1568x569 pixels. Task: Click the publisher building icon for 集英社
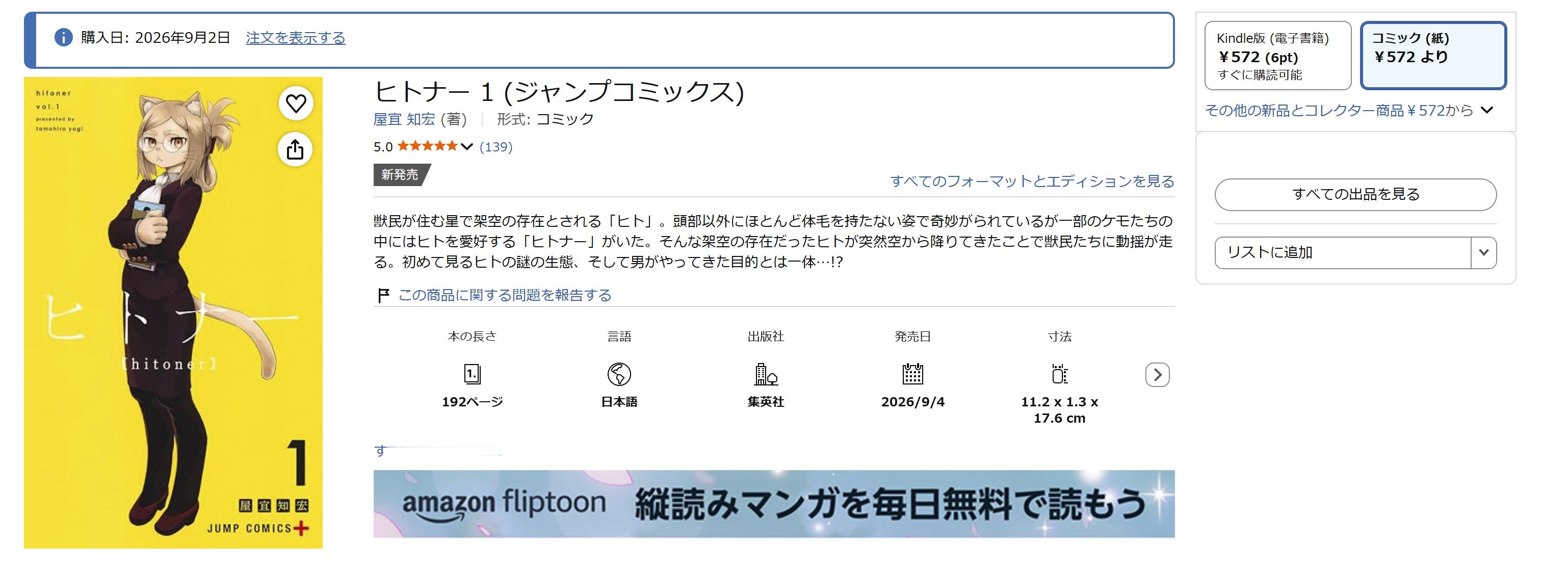click(x=766, y=374)
